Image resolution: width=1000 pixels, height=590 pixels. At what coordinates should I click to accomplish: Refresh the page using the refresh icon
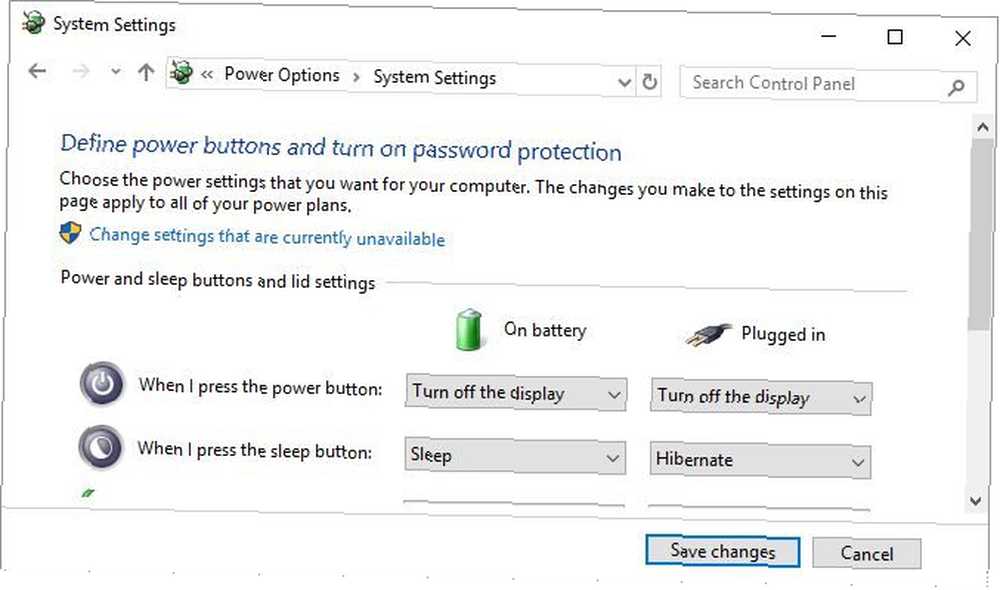[649, 82]
